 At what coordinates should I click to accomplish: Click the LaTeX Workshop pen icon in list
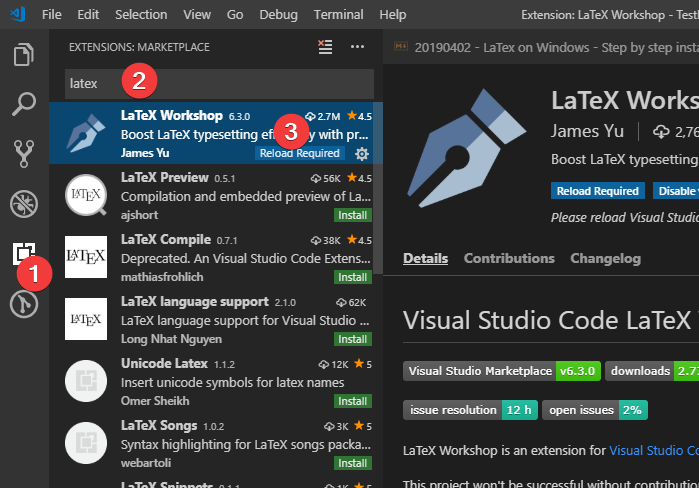[x=86, y=133]
